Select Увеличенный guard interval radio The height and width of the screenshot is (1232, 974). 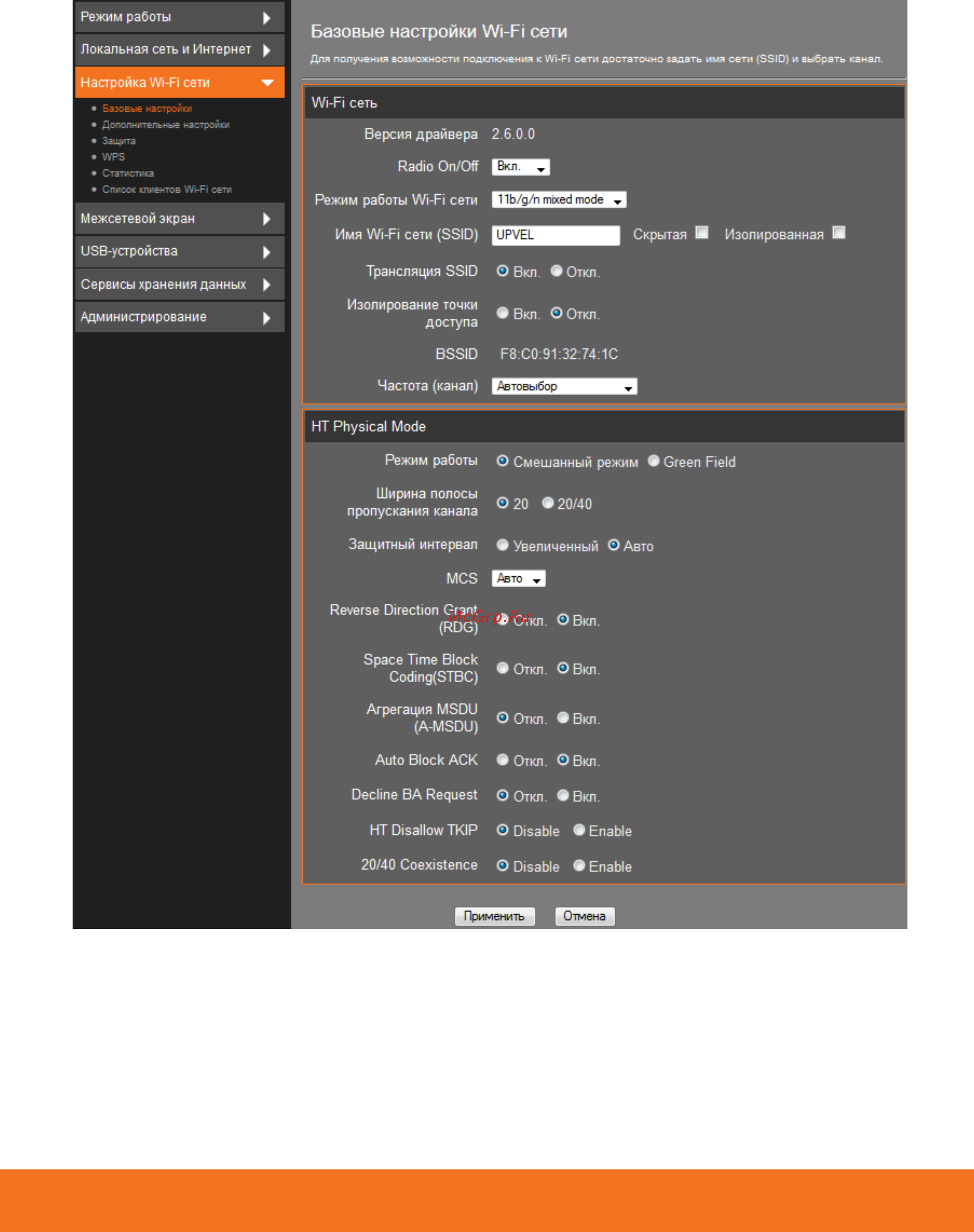tap(502, 545)
